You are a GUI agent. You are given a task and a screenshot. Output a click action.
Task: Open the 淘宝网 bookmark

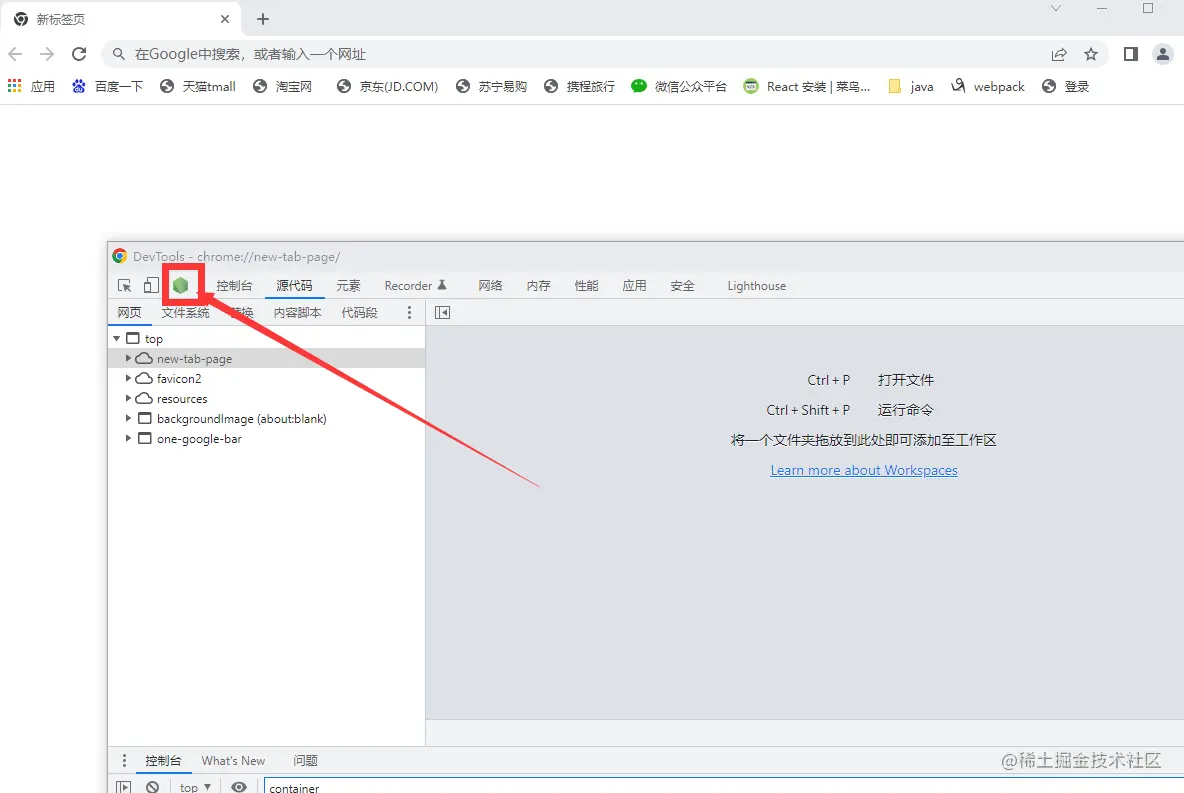coord(283,86)
